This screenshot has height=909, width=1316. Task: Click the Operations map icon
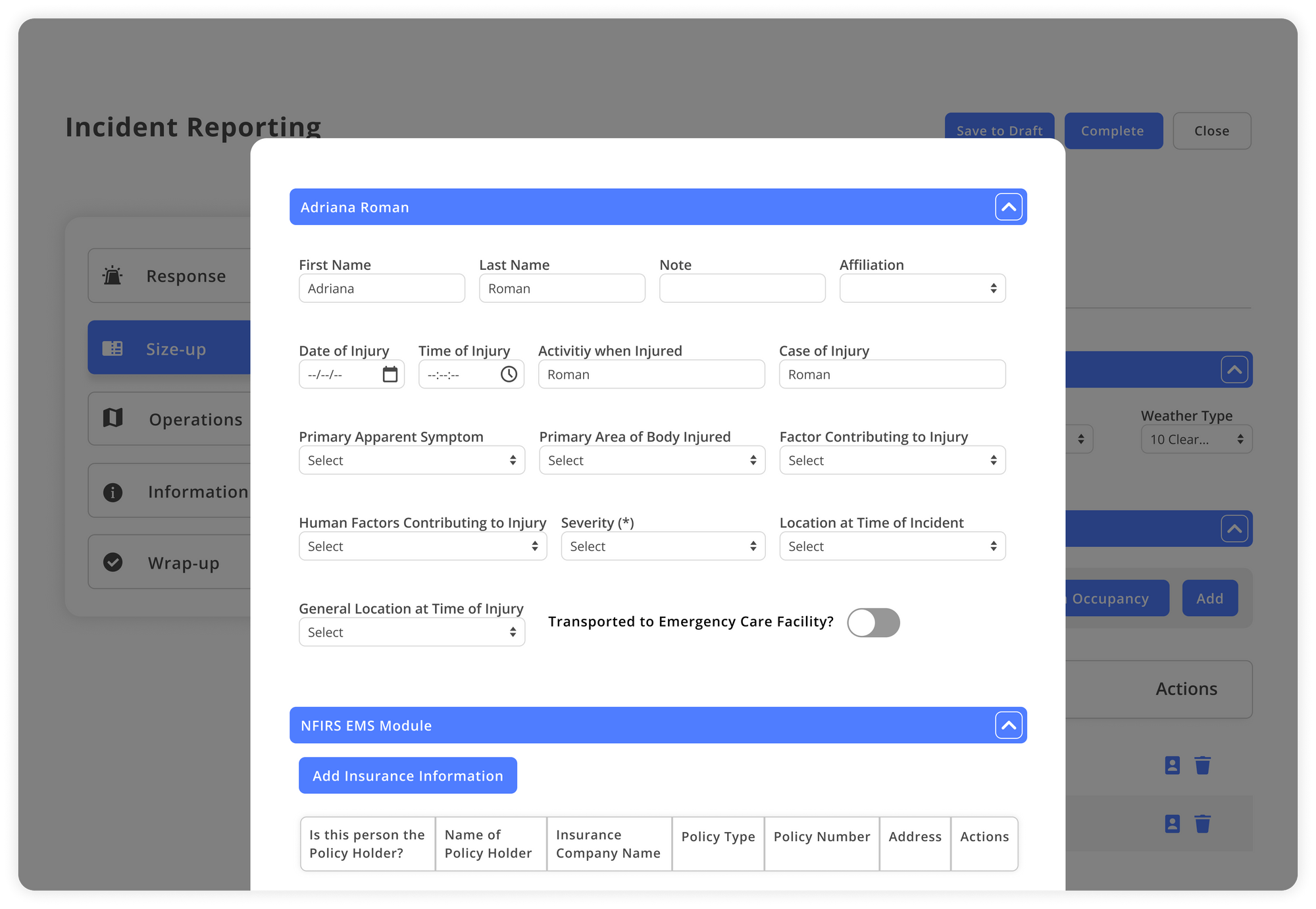[113, 419]
